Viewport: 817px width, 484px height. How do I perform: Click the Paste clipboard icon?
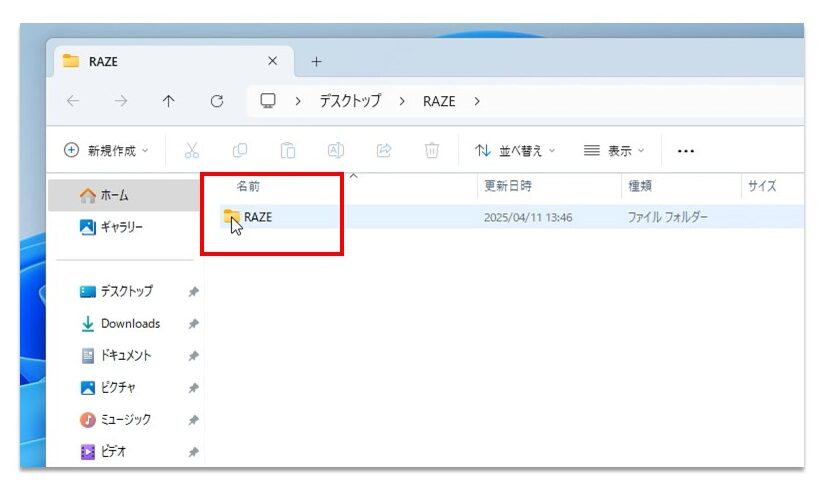pos(288,150)
